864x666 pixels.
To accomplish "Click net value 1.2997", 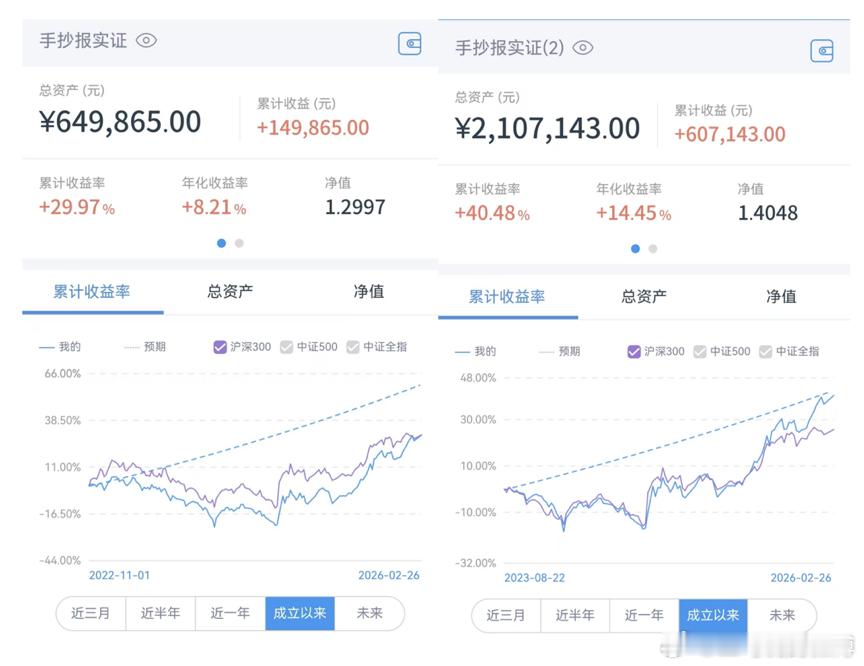I will point(355,207).
